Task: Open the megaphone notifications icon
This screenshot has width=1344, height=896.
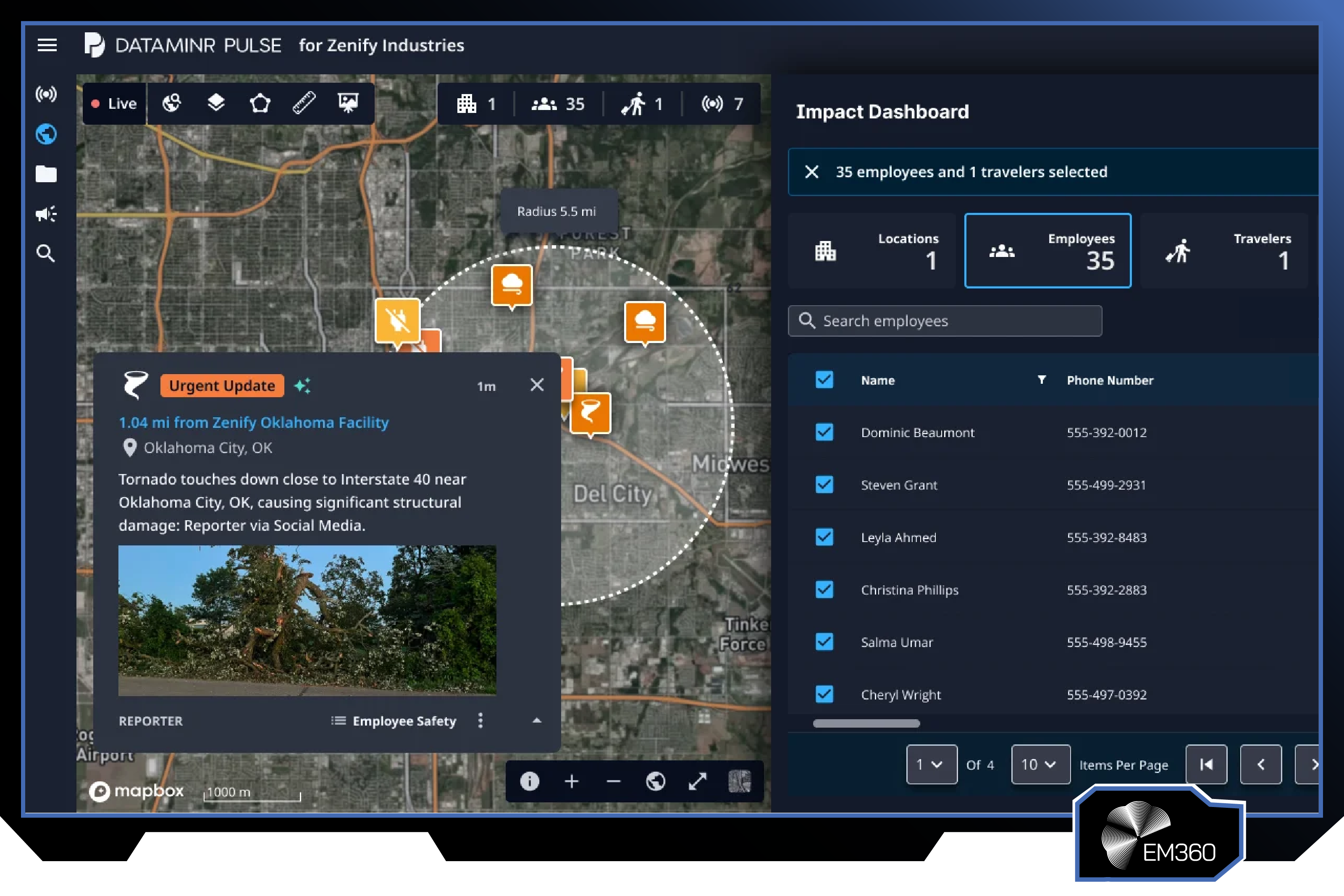Action: (46, 214)
